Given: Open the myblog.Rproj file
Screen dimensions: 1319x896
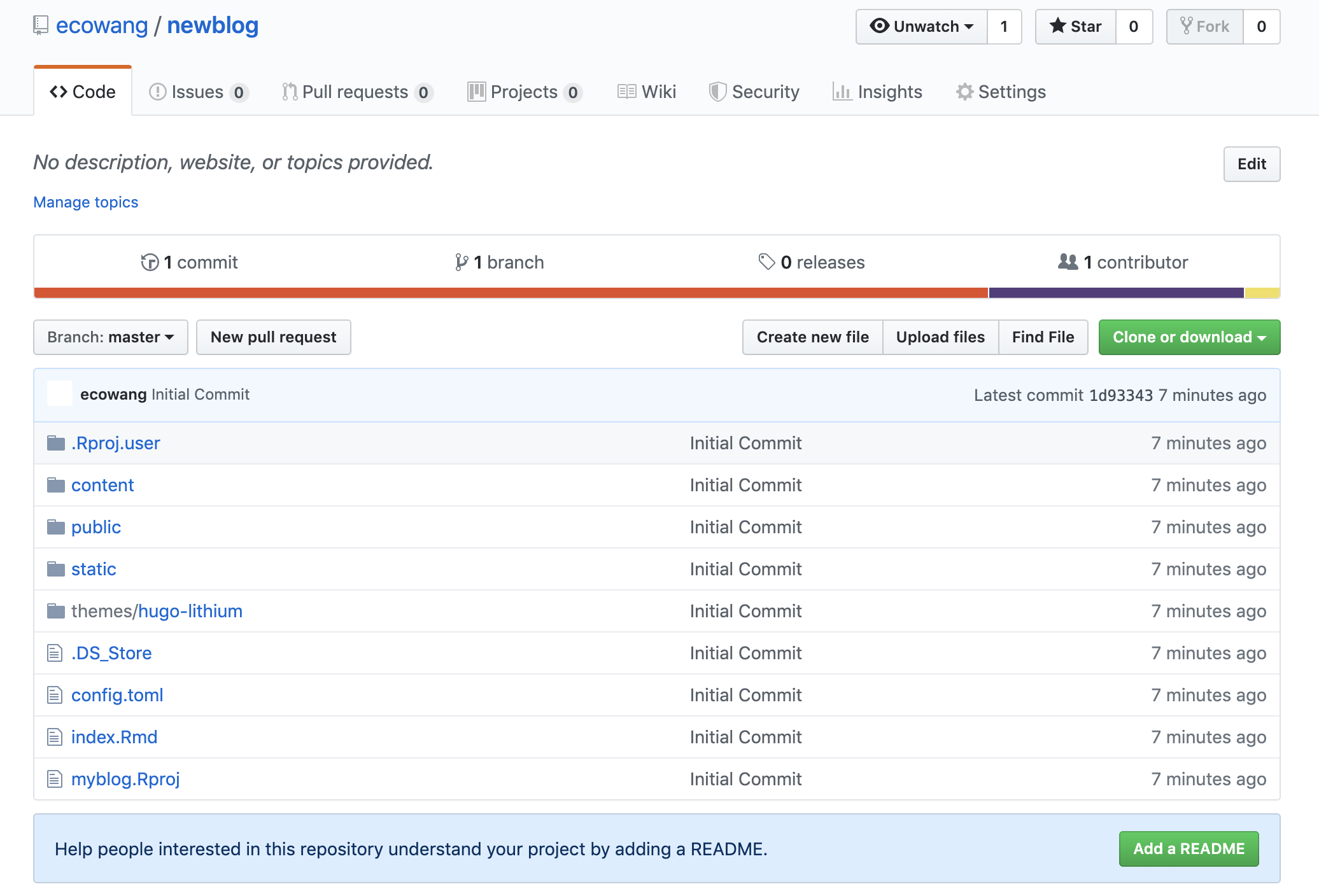Looking at the screenshot, I should 125,779.
